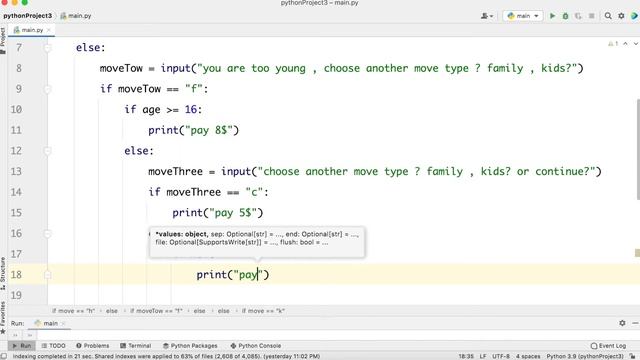Collapse the else block at line 12

pyautogui.click(x=47, y=151)
